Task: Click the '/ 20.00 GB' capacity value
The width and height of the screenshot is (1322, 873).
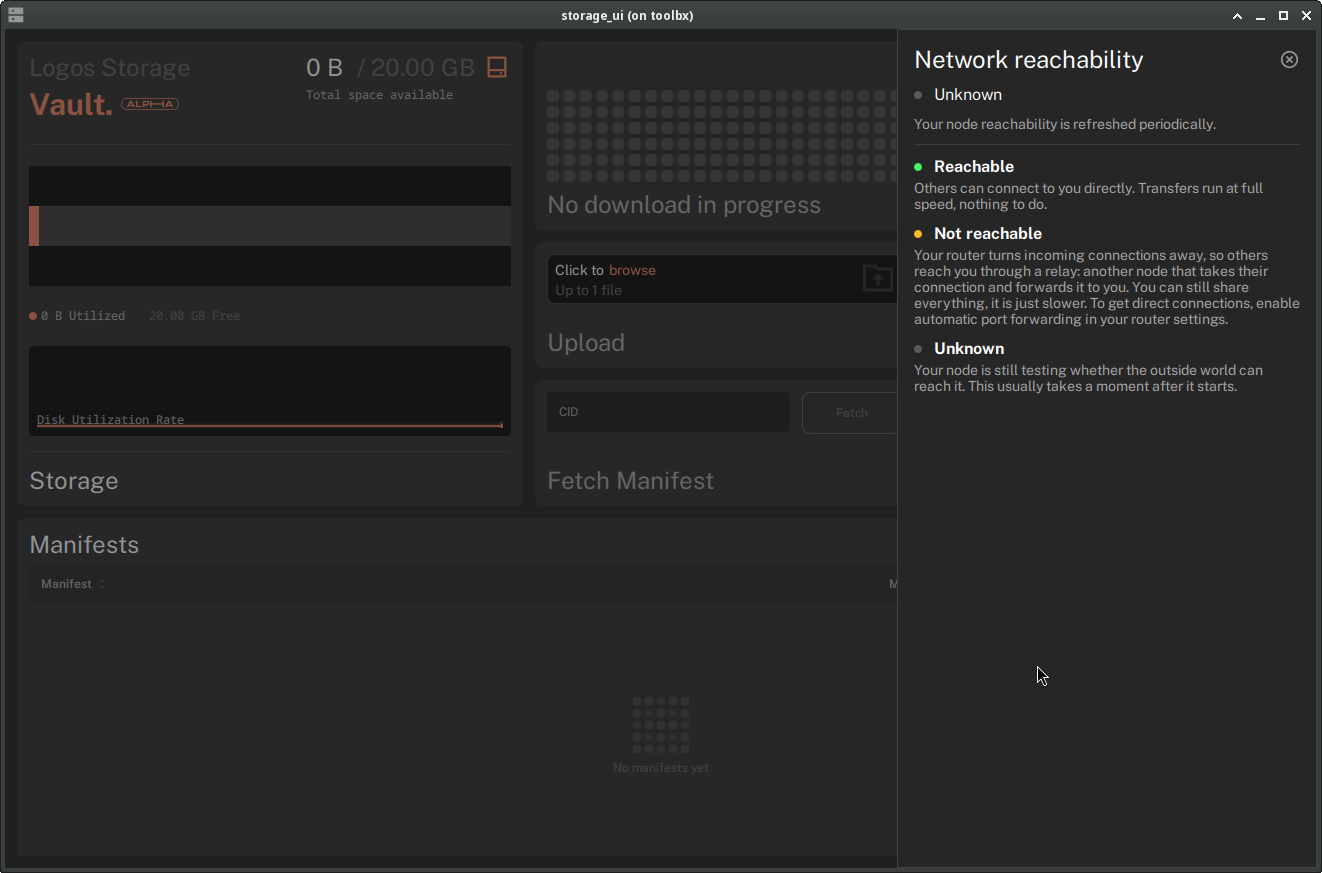Action: (x=416, y=68)
